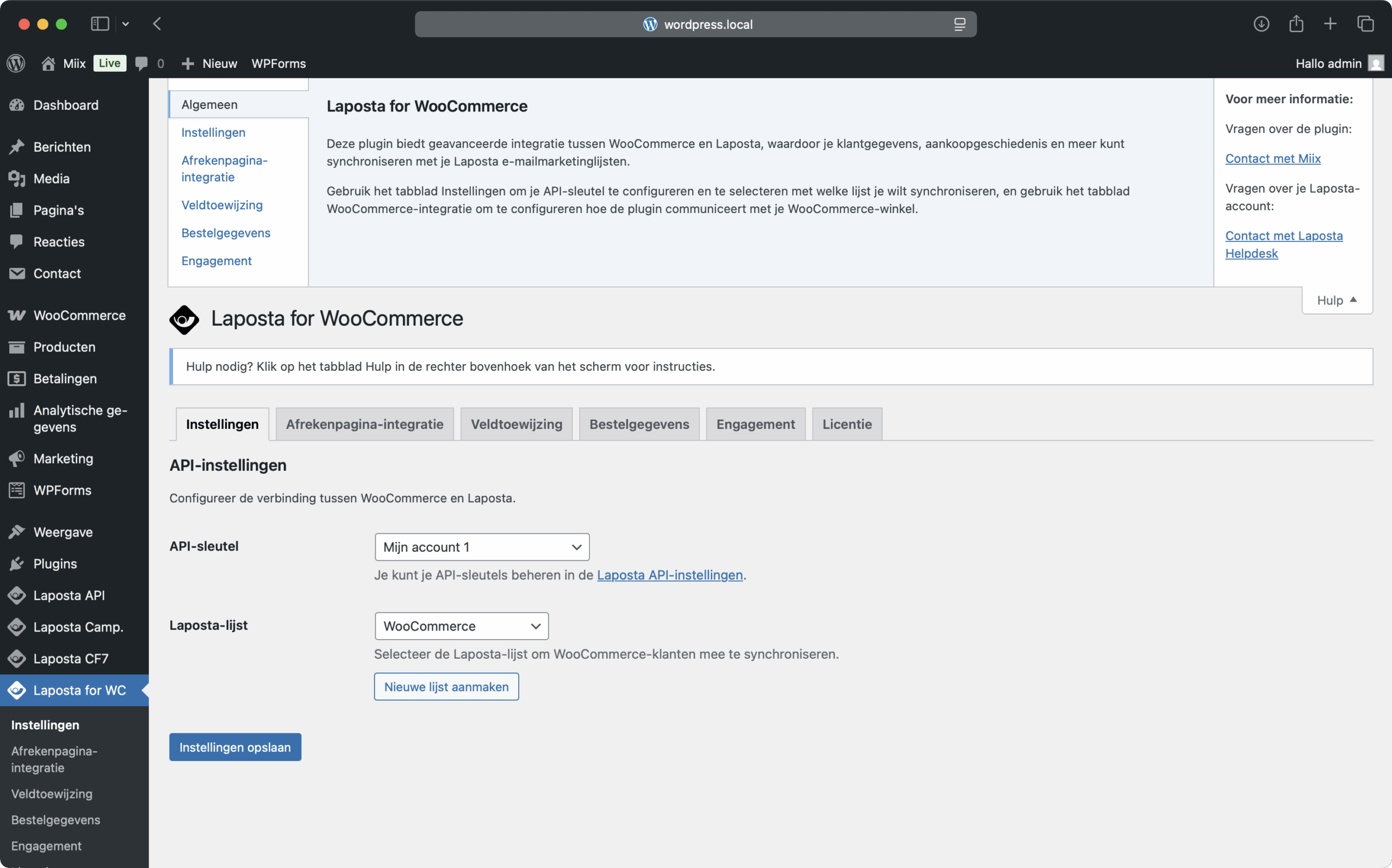Click the Reacties comment icon
1392x868 pixels.
point(17,242)
